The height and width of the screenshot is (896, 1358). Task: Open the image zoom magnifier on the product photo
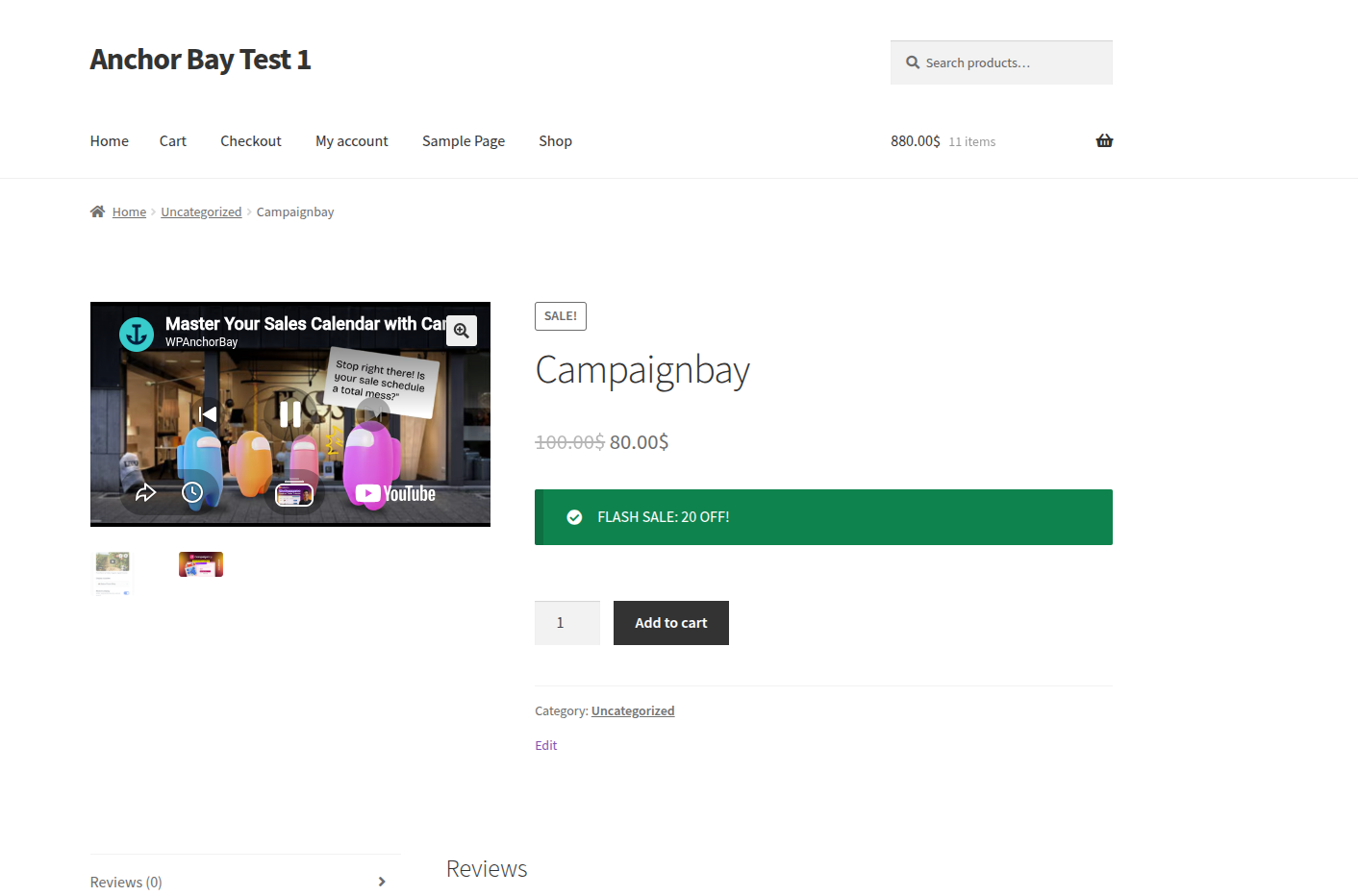click(462, 330)
